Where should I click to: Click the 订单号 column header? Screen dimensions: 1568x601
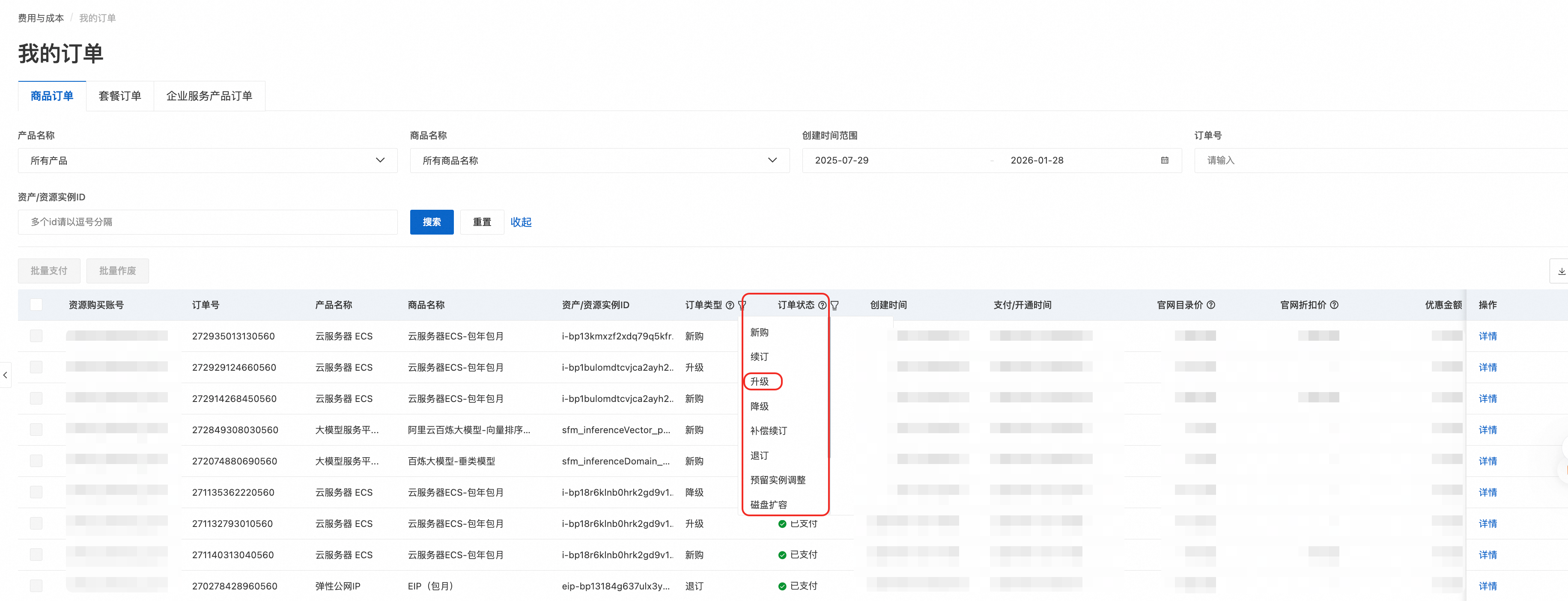[x=206, y=305]
